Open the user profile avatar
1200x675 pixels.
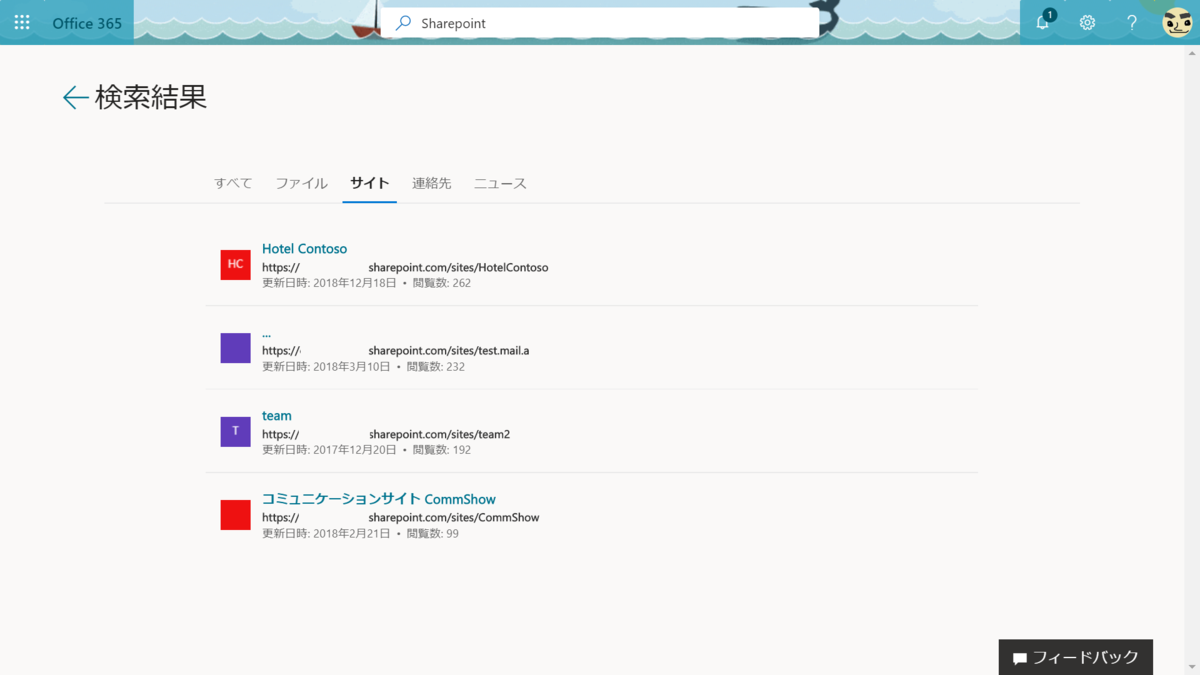tap(1177, 22)
